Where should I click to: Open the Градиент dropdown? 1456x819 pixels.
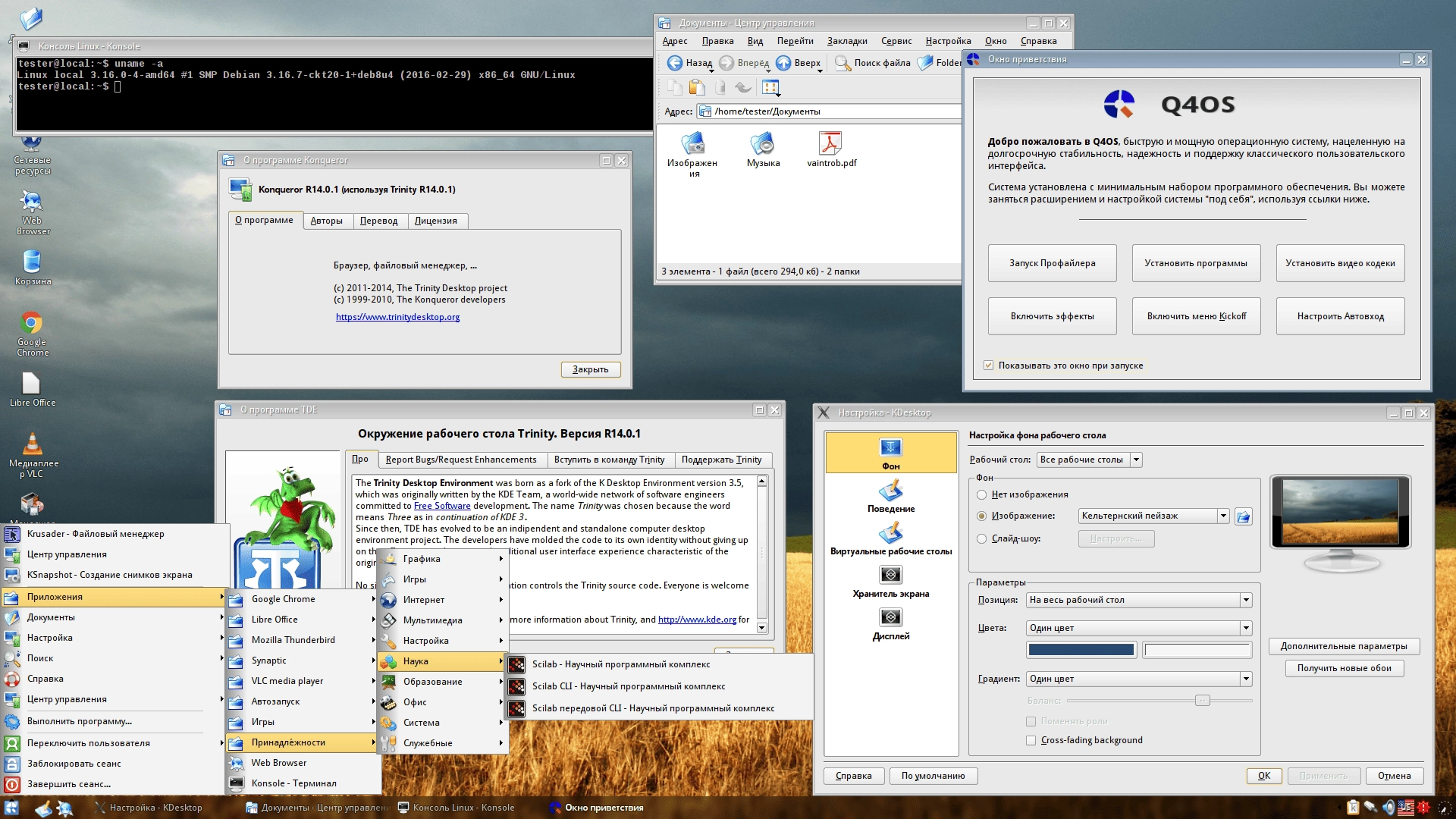(1138, 679)
